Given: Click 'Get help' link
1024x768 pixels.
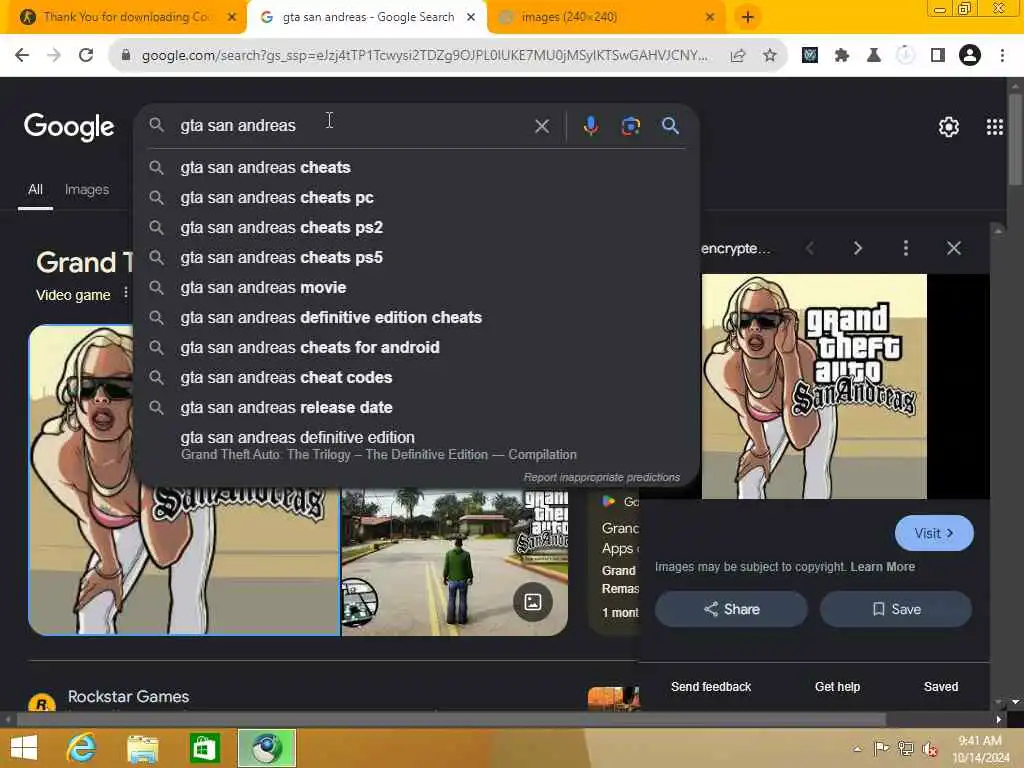Looking at the screenshot, I should click(x=837, y=687).
